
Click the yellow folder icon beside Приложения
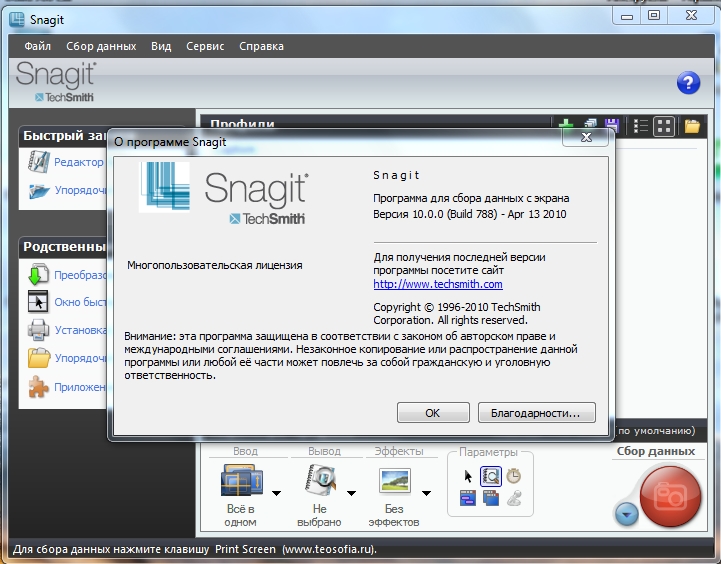click(x=39, y=358)
